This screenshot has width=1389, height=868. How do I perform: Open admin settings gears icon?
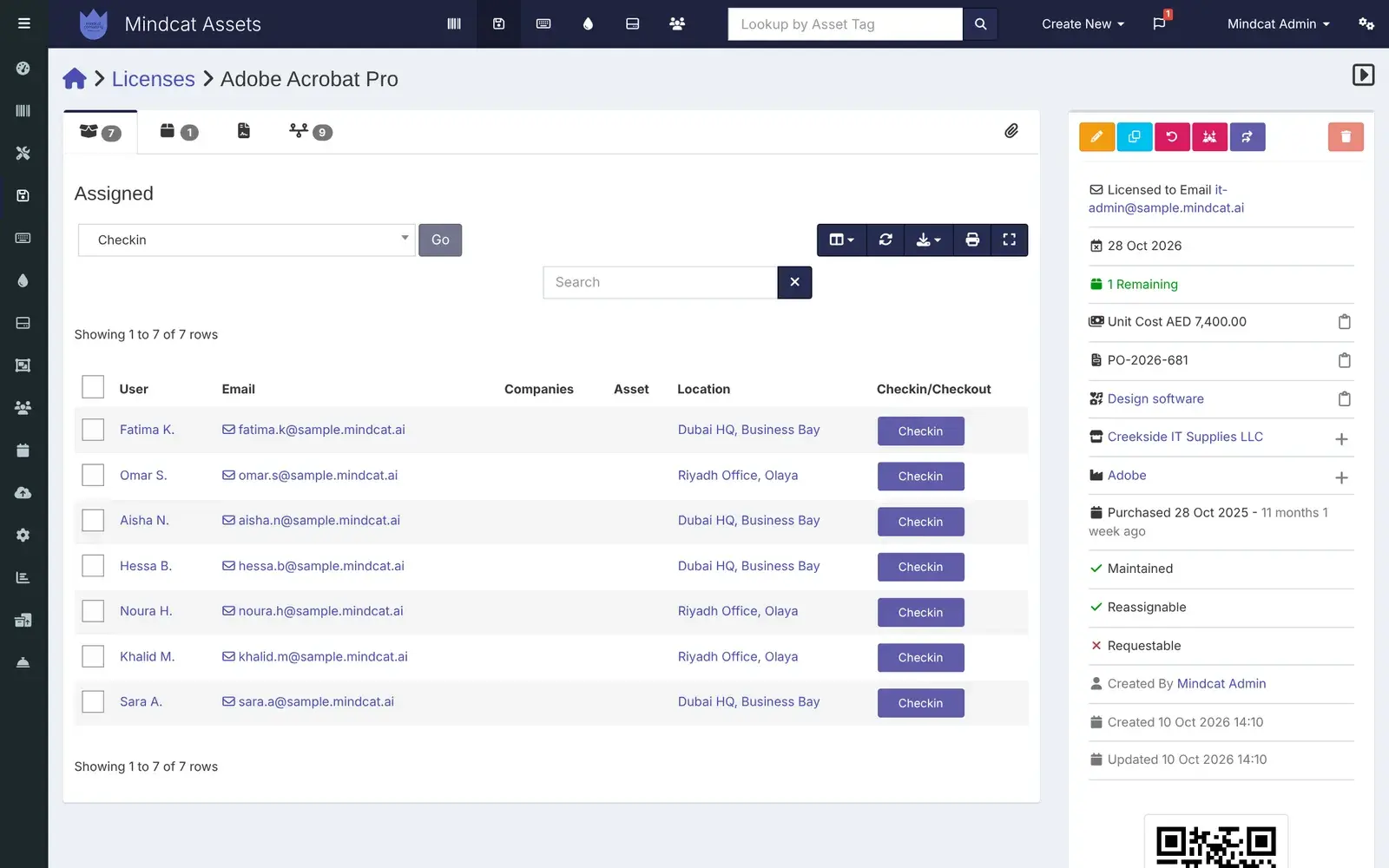[x=1366, y=23]
